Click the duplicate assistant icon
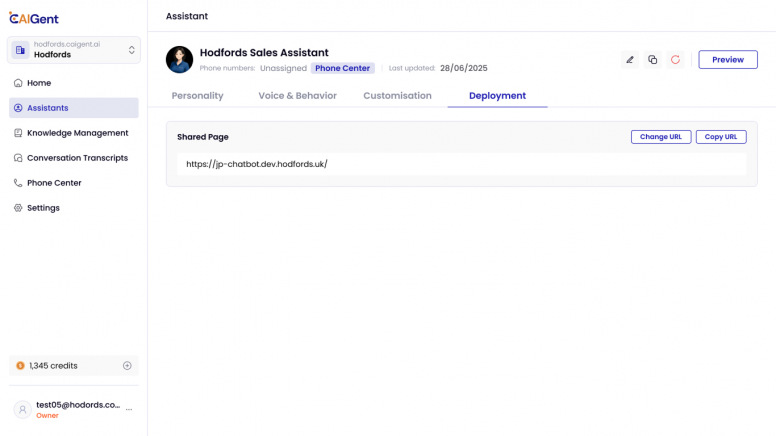This screenshot has width=776, height=436. [653, 60]
